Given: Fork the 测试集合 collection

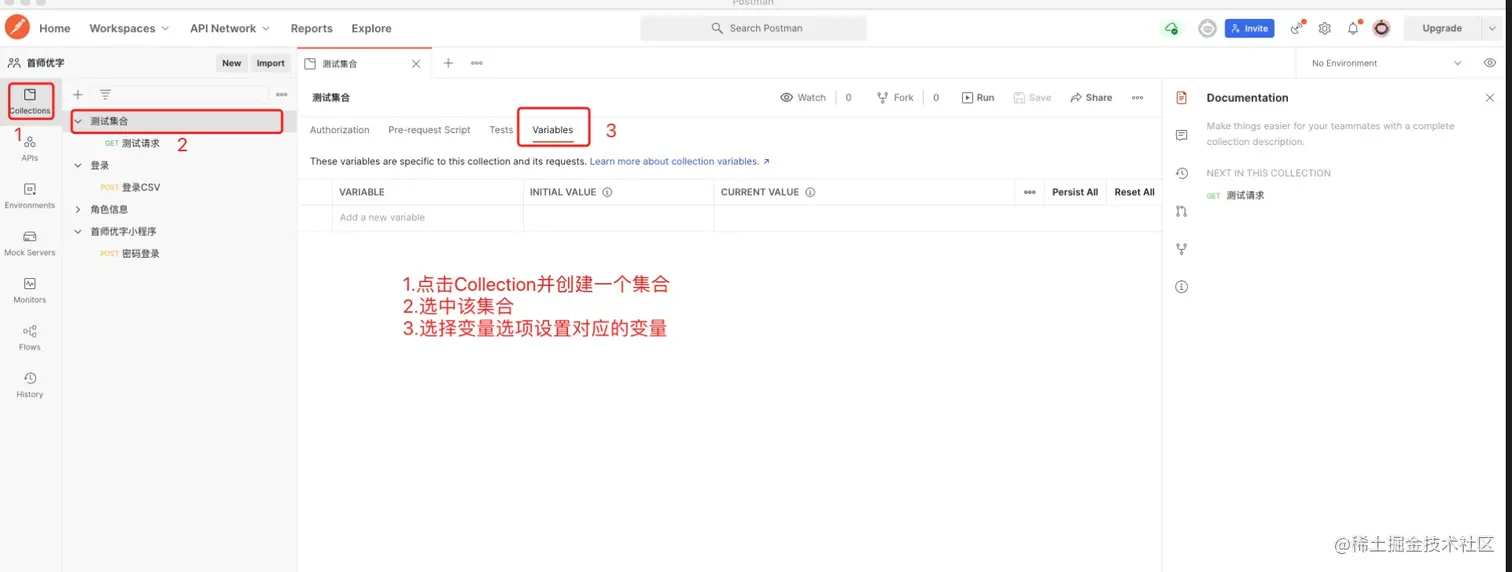Looking at the screenshot, I should [x=895, y=97].
